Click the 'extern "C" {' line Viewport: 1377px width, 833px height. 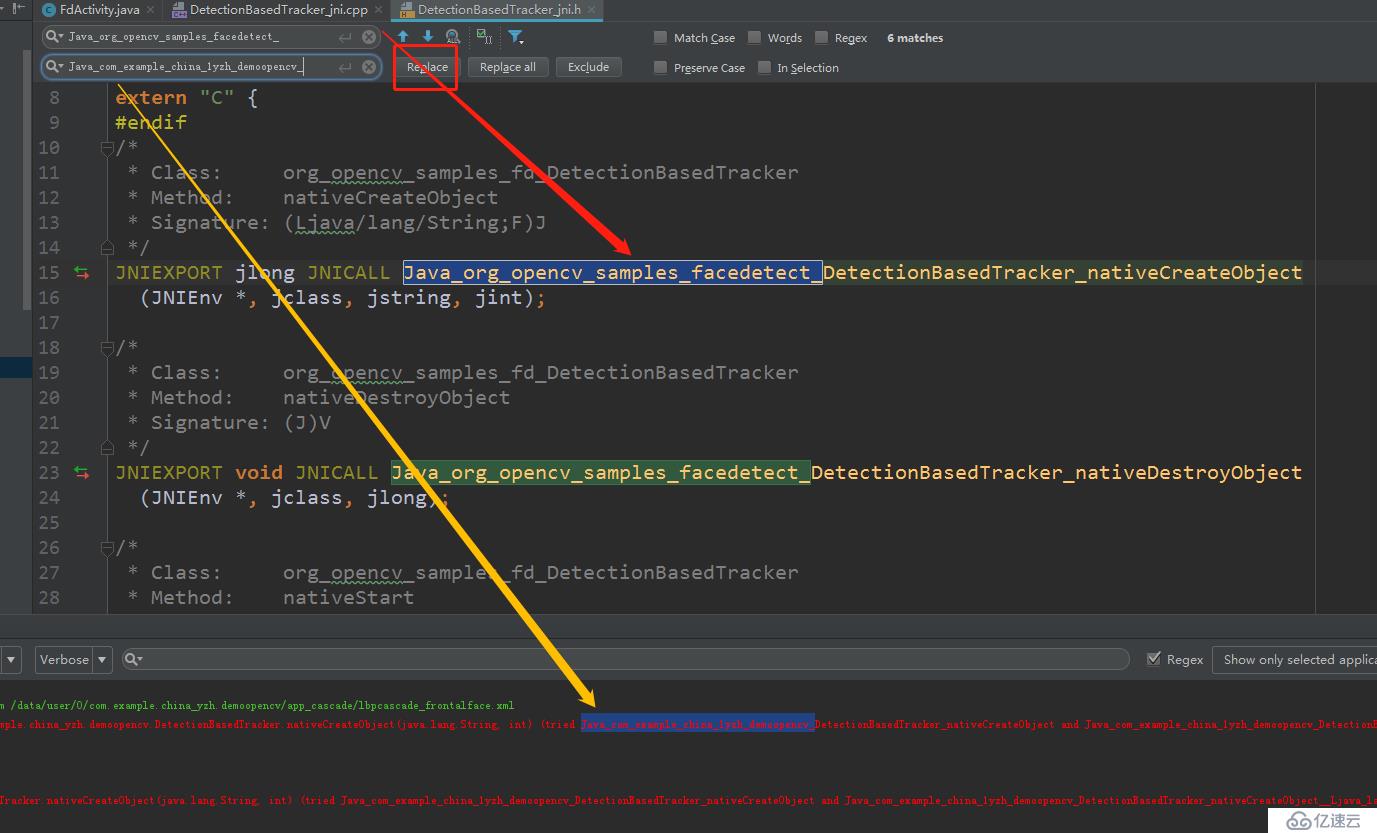pos(186,97)
